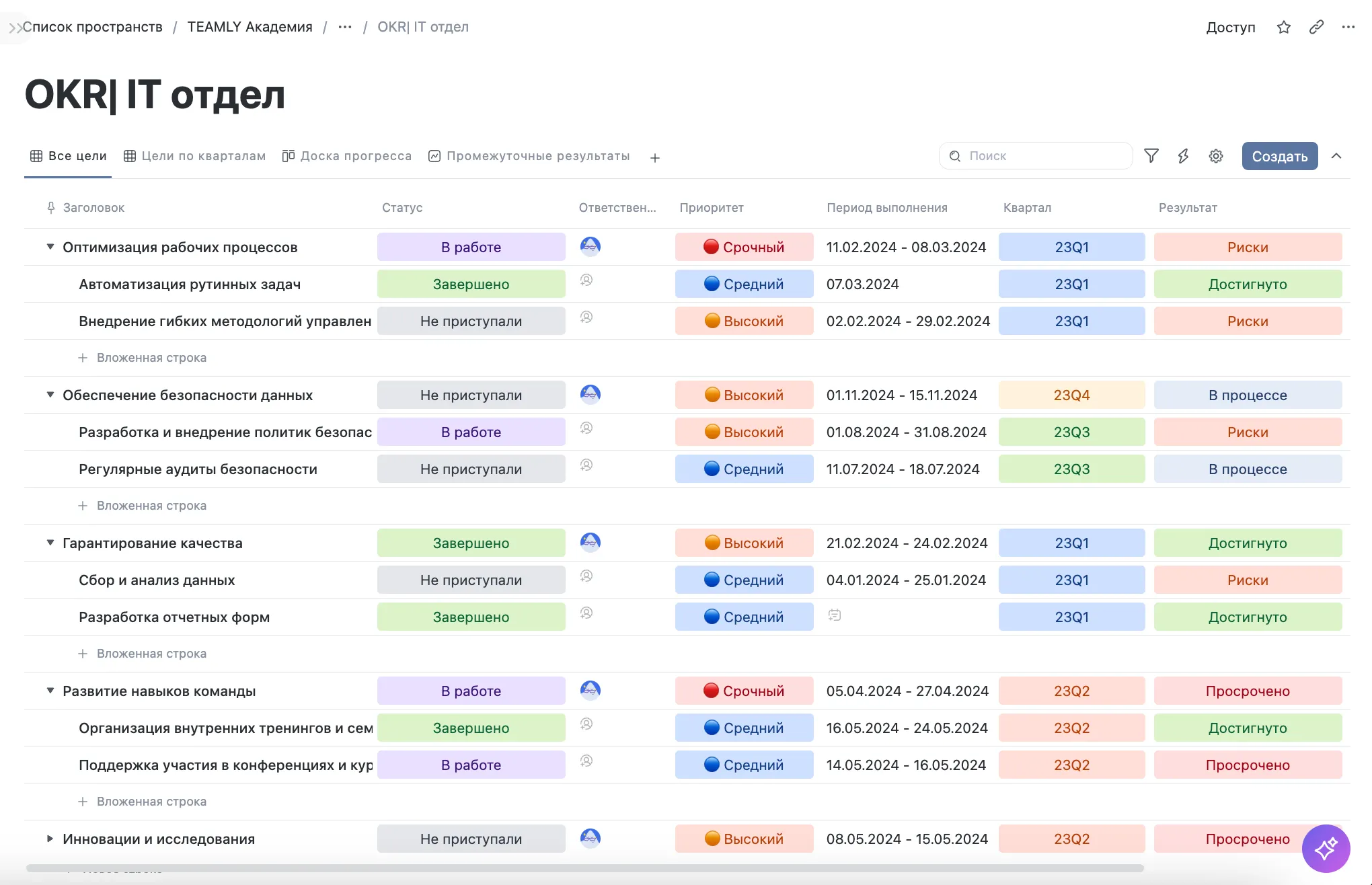The height and width of the screenshot is (885, 1372).
Task: Open quarter dropdown 23Q4 for Обеспечение безопасности данных
Action: point(1071,395)
